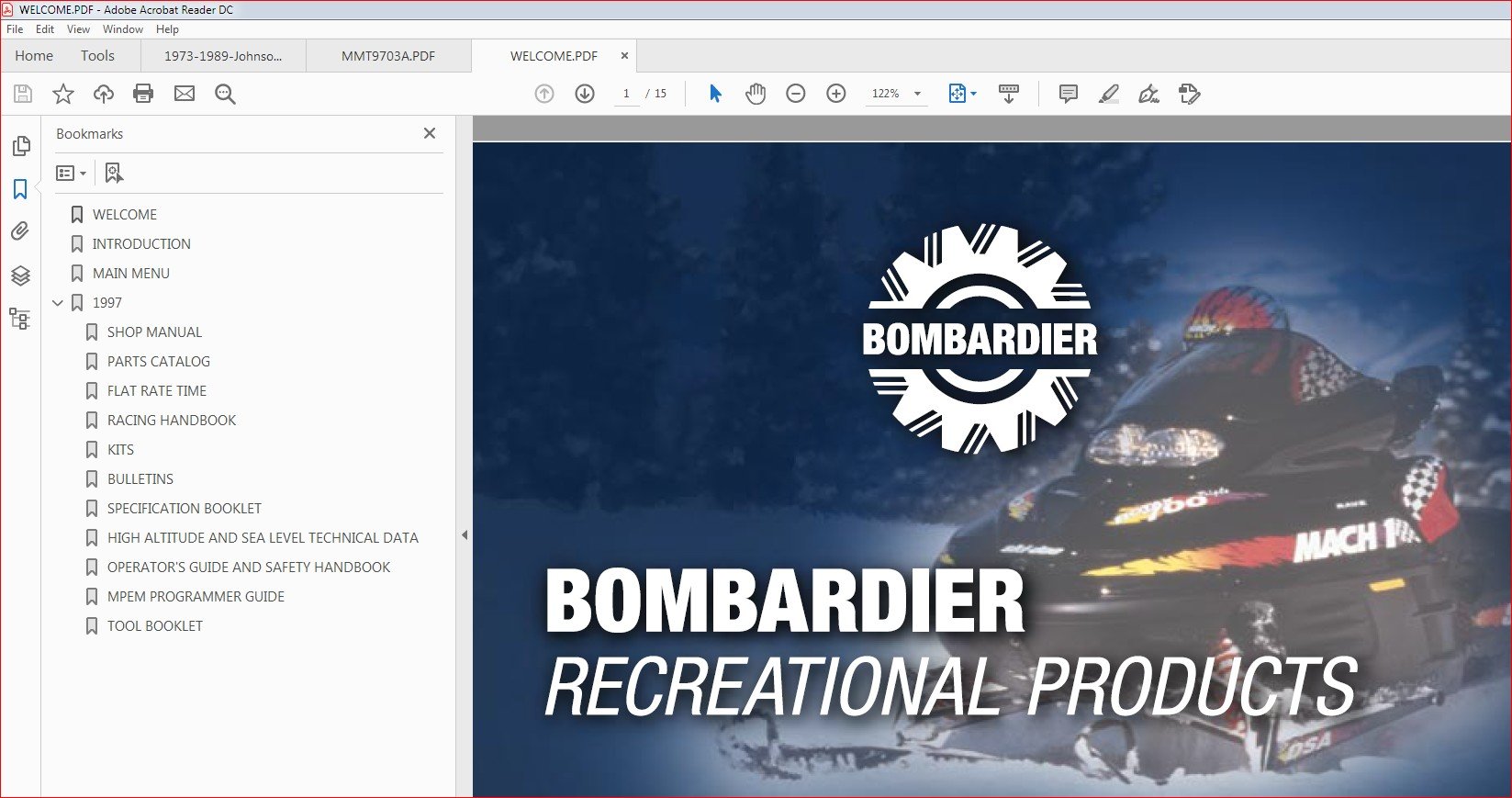Open the FLAT RATE TIME bookmark
This screenshot has width=1512, height=798.
(x=156, y=391)
